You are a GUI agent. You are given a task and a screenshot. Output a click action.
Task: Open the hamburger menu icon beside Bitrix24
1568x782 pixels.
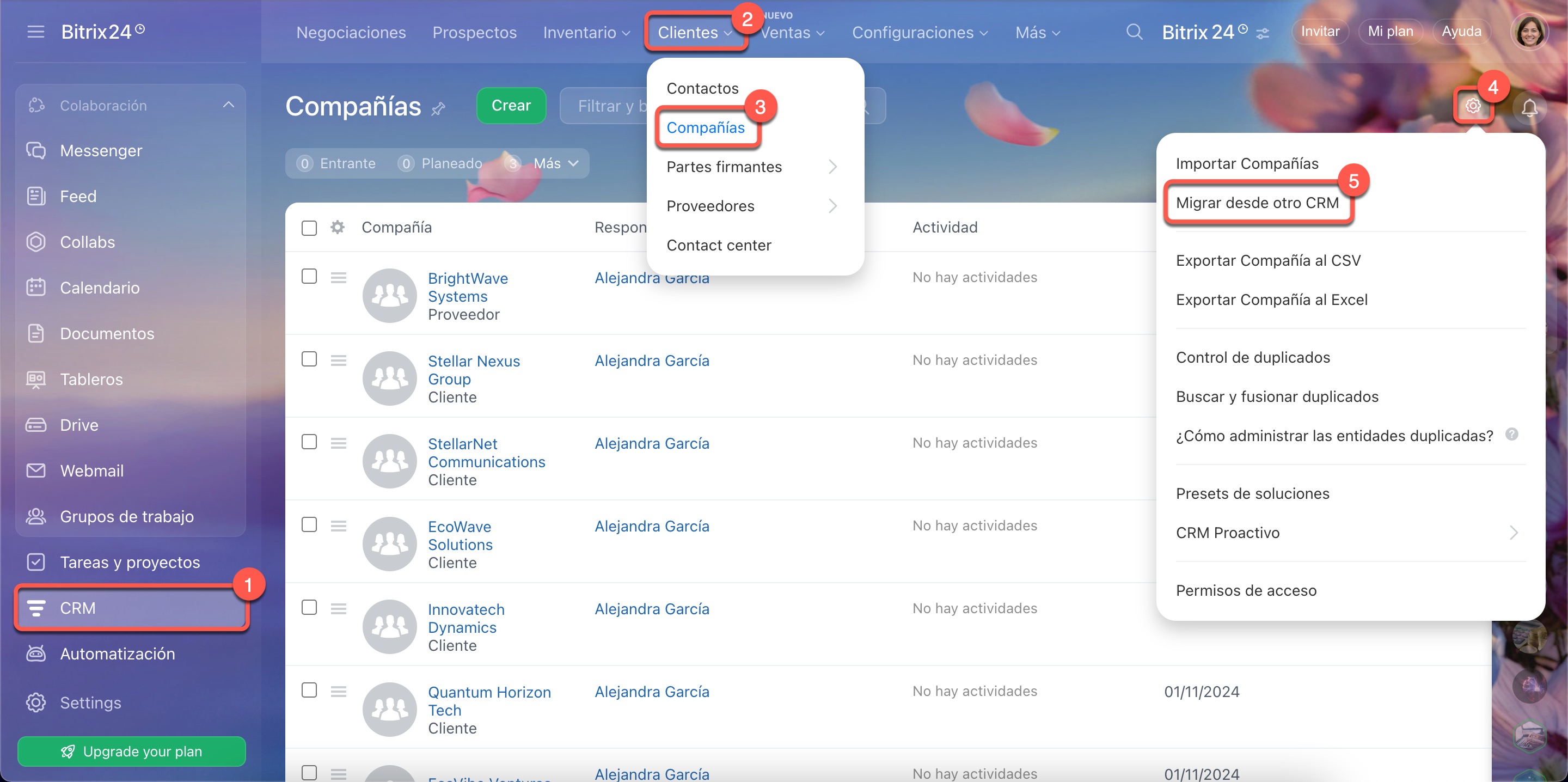36,32
